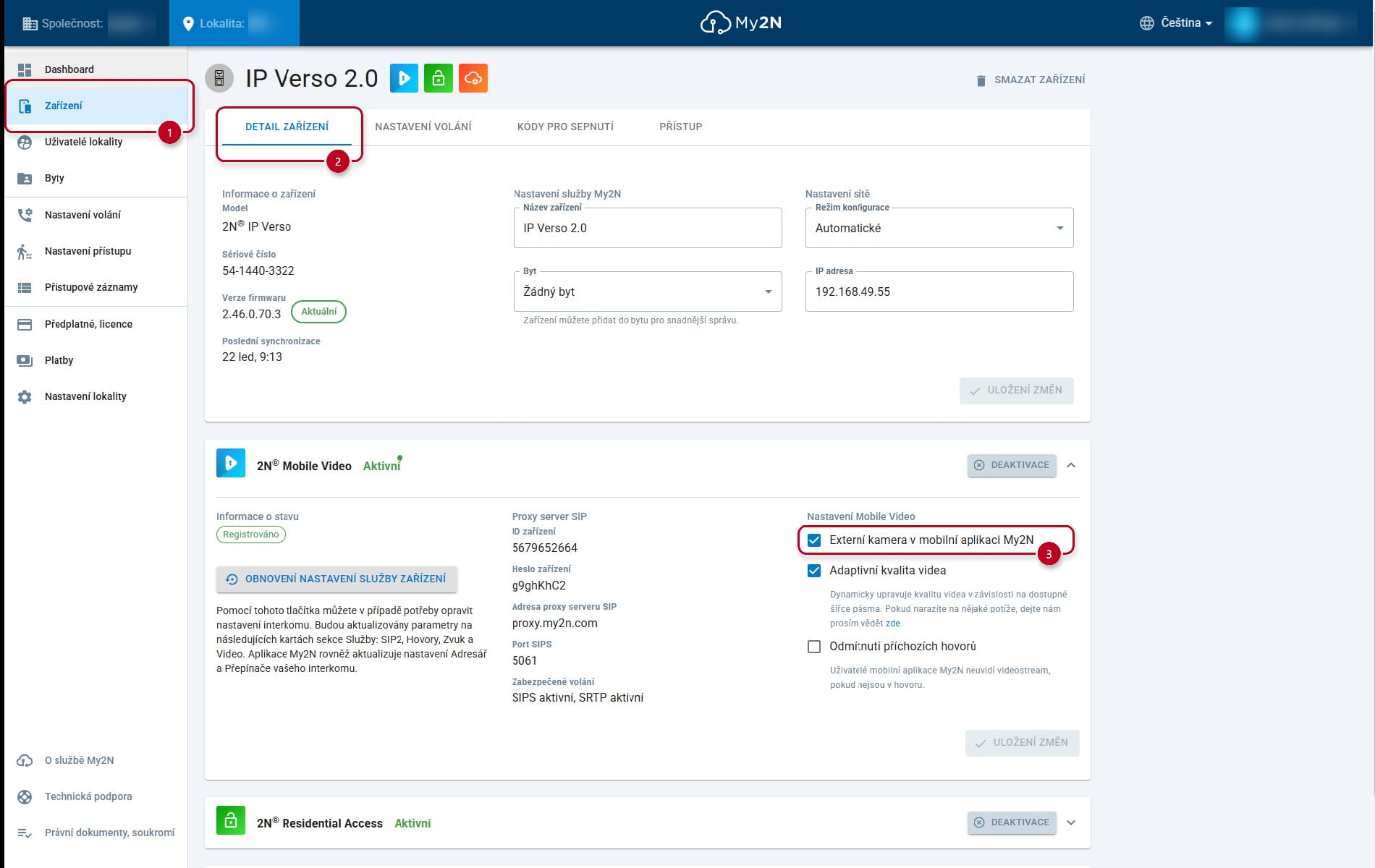The height and width of the screenshot is (868, 1375).
Task: Click the Zařízení device icon in sidebar
Action: tap(25, 106)
